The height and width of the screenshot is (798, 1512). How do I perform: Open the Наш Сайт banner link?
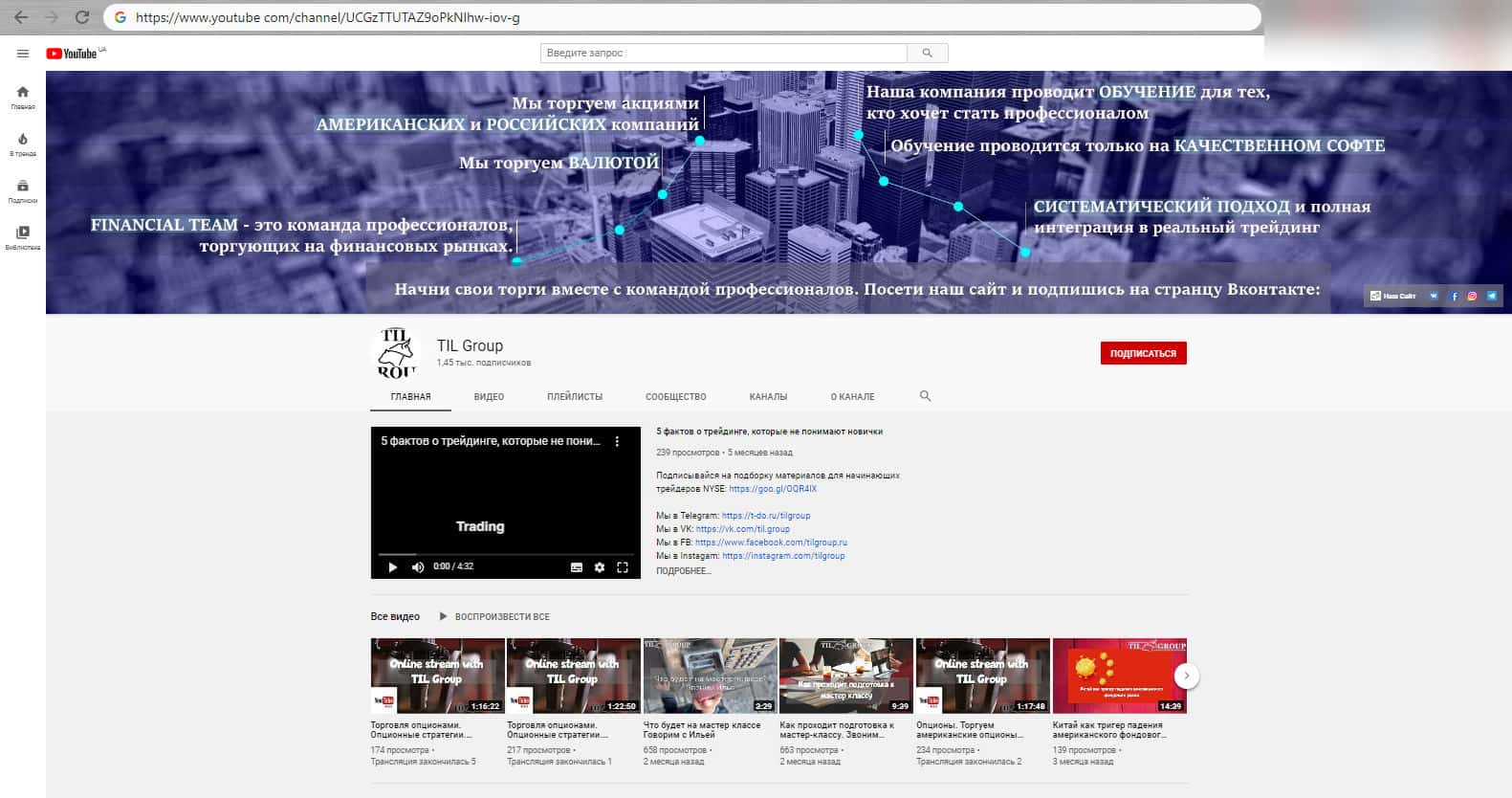pos(1393,297)
